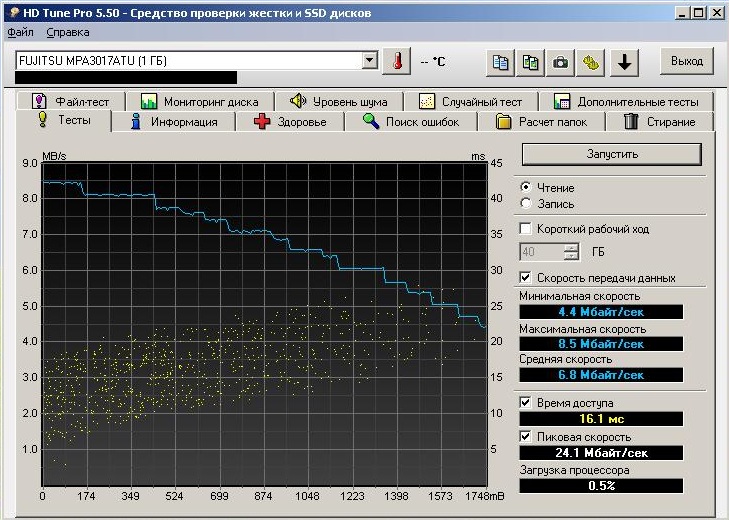
Task: Click the copy screenshot to clipboard icon
Action: coord(530,62)
